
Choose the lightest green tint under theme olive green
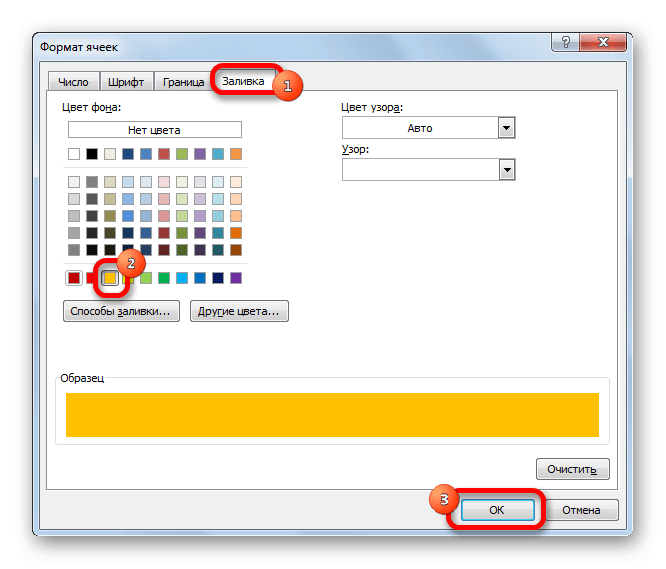pyautogui.click(x=182, y=182)
